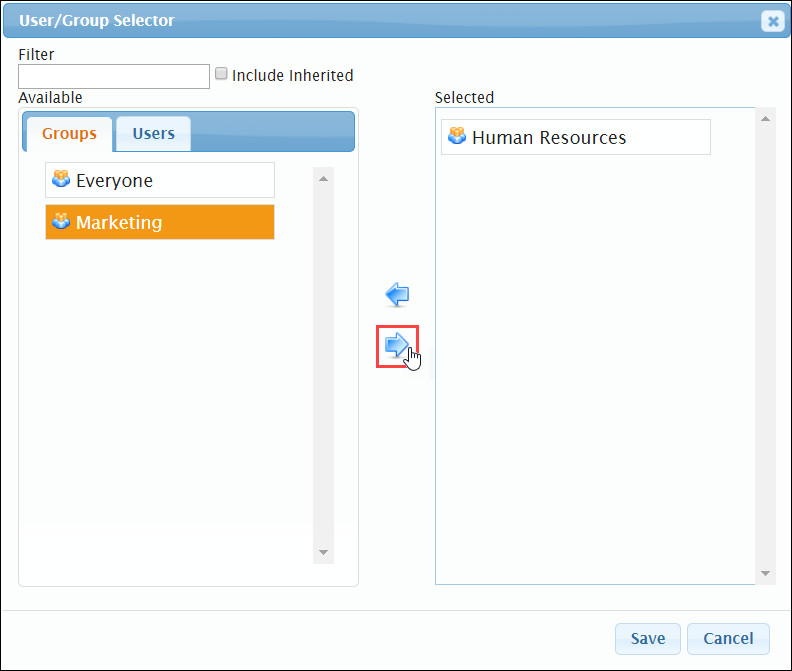Select the Everyone group entry
792x671 pixels.
160,180
